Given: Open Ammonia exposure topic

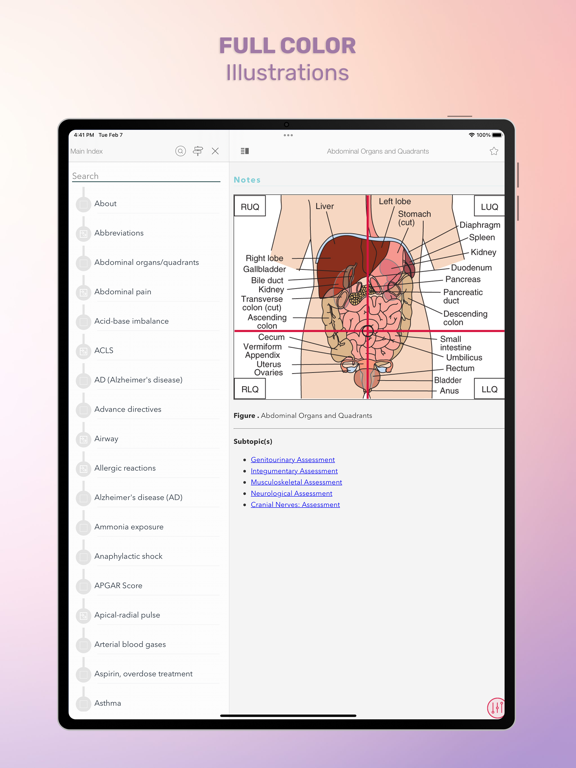Looking at the screenshot, I should [129, 527].
